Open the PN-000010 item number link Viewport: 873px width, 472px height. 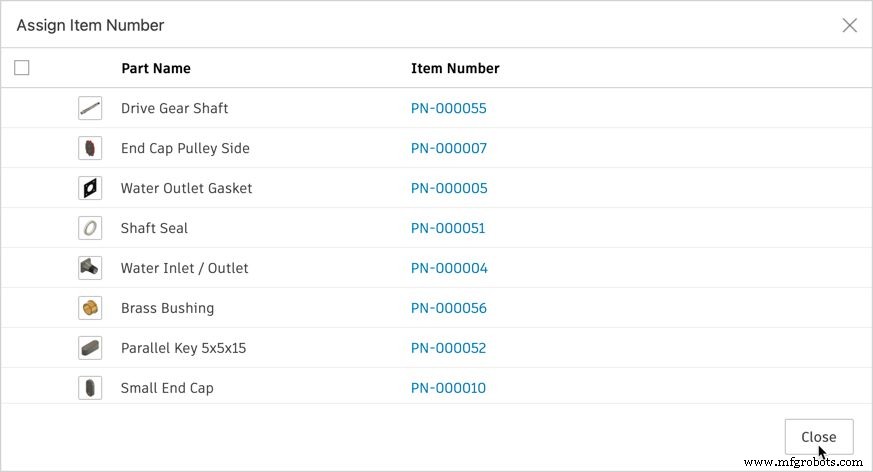[x=448, y=388]
